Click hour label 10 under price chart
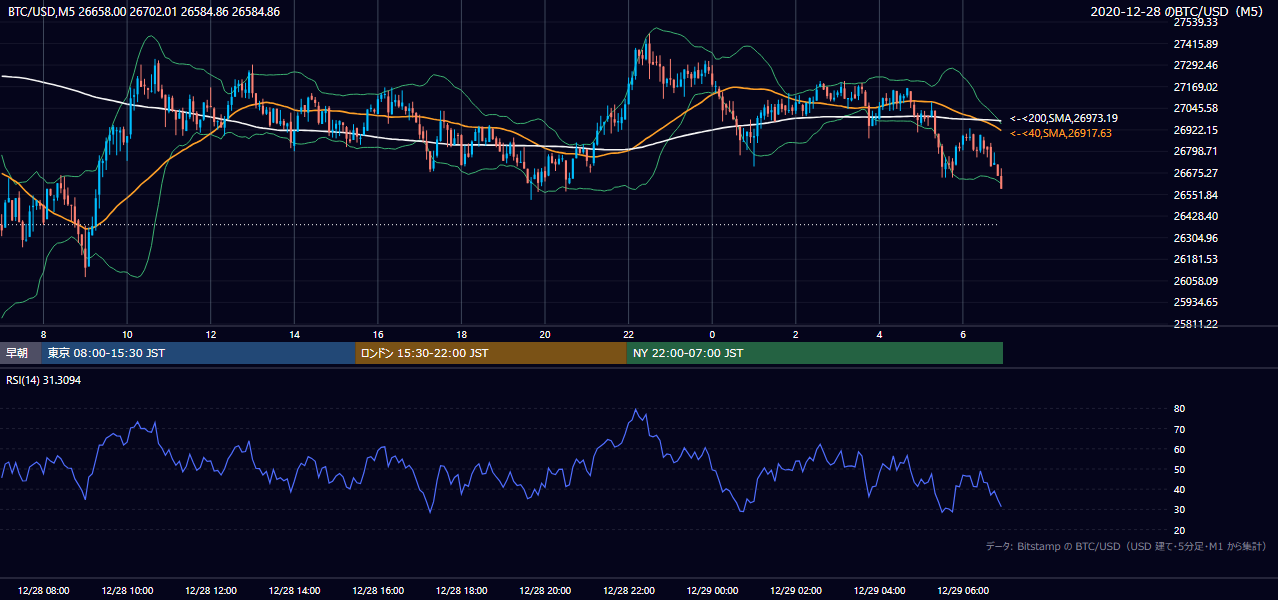The image size is (1278, 600). point(127,334)
